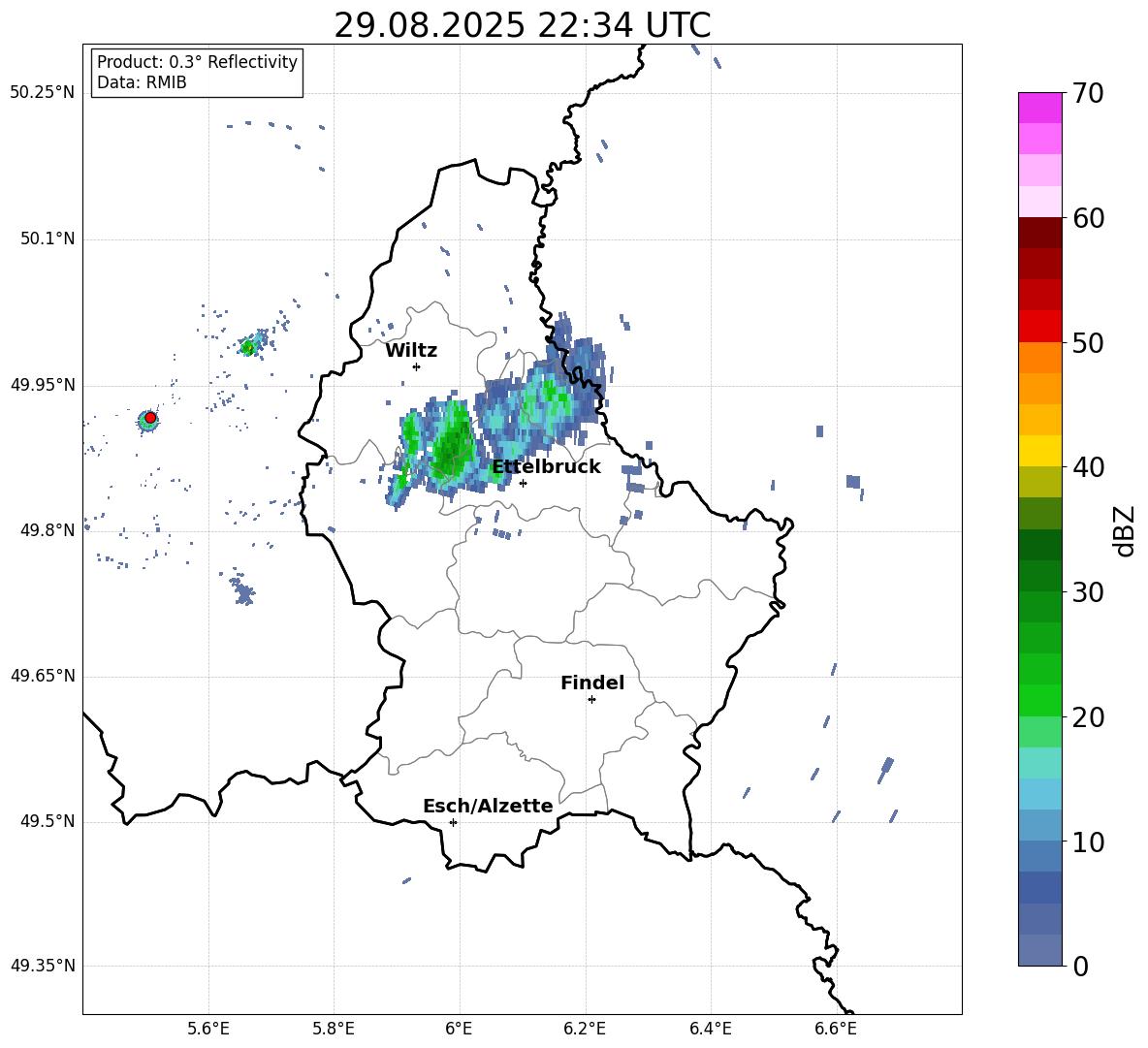Screen dimensions: 1148x1048
Task: Click the 49.35°N latitude label
Action: click(43, 966)
